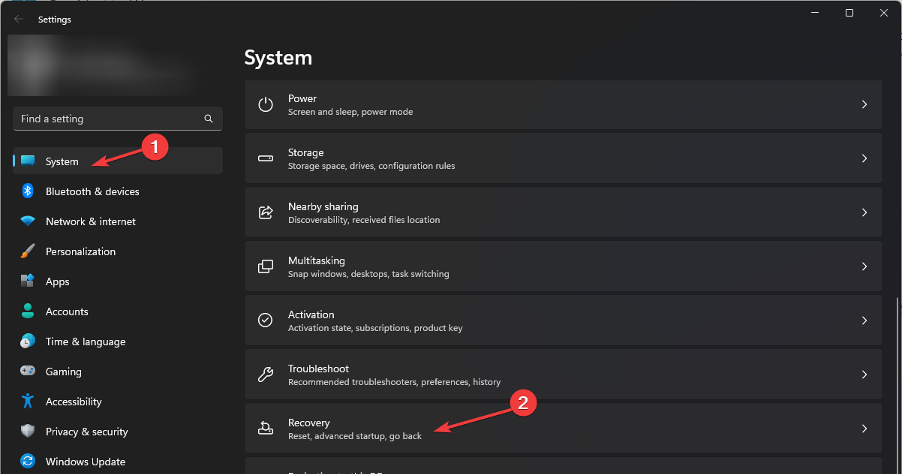
Task: Click the blurred user profile area
Action: 104,65
